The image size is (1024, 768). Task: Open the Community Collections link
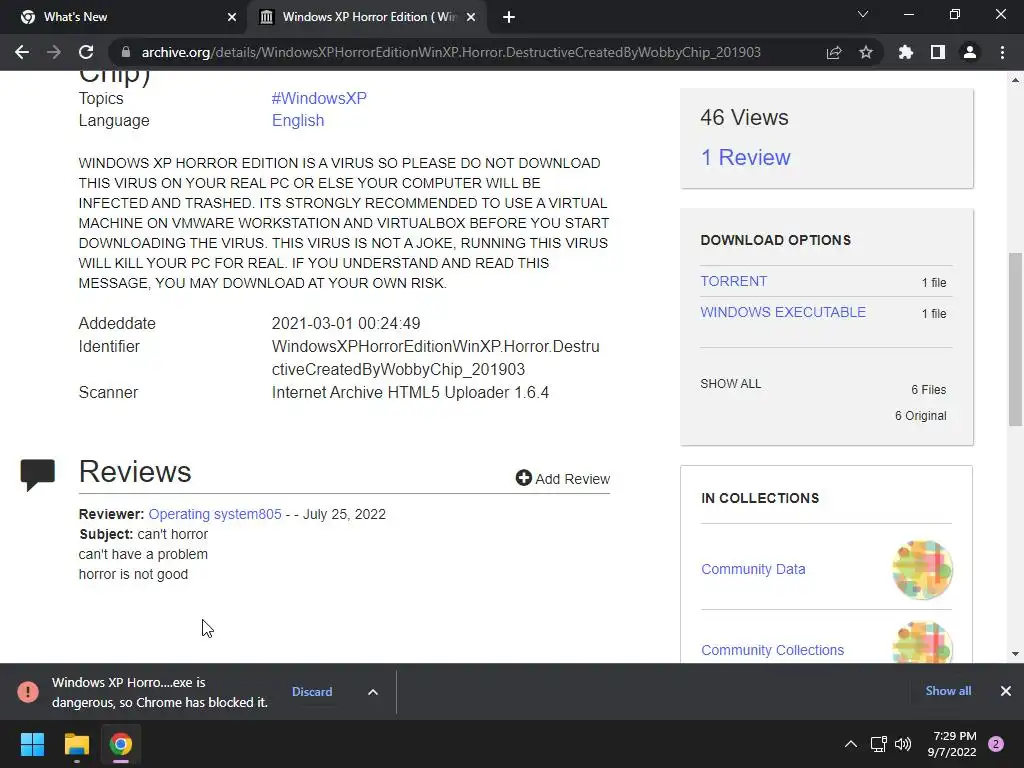point(773,650)
